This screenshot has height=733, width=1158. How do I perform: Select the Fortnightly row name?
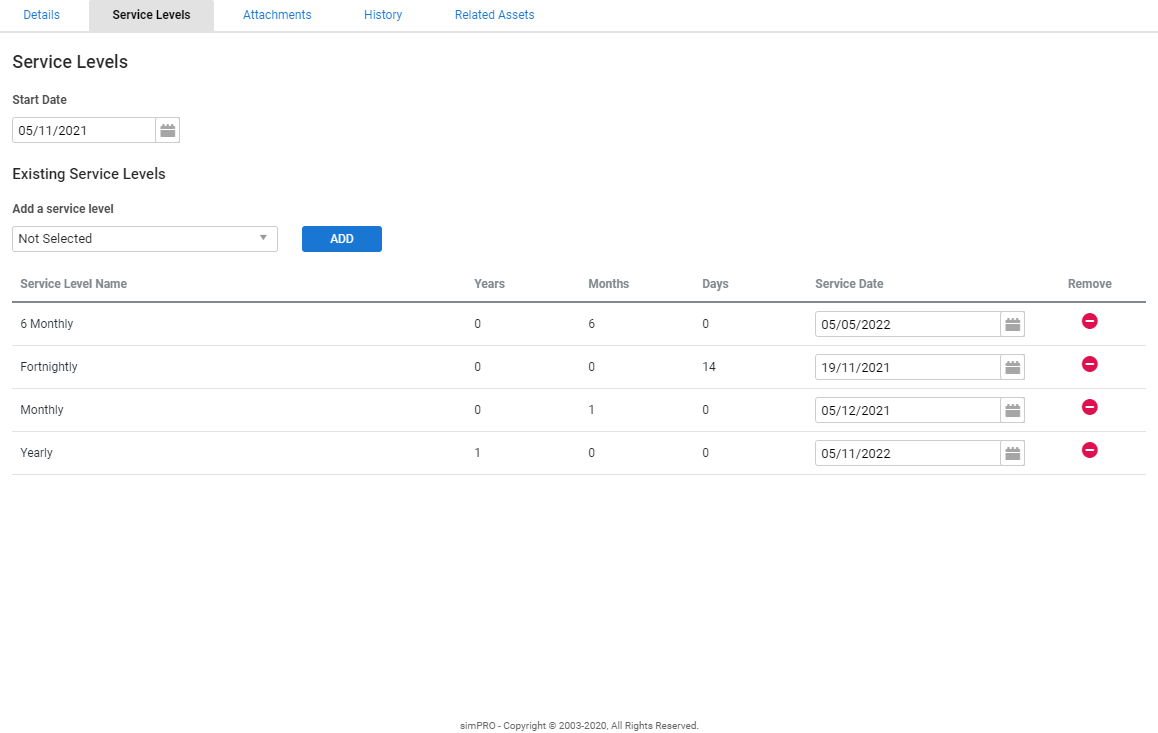point(49,367)
